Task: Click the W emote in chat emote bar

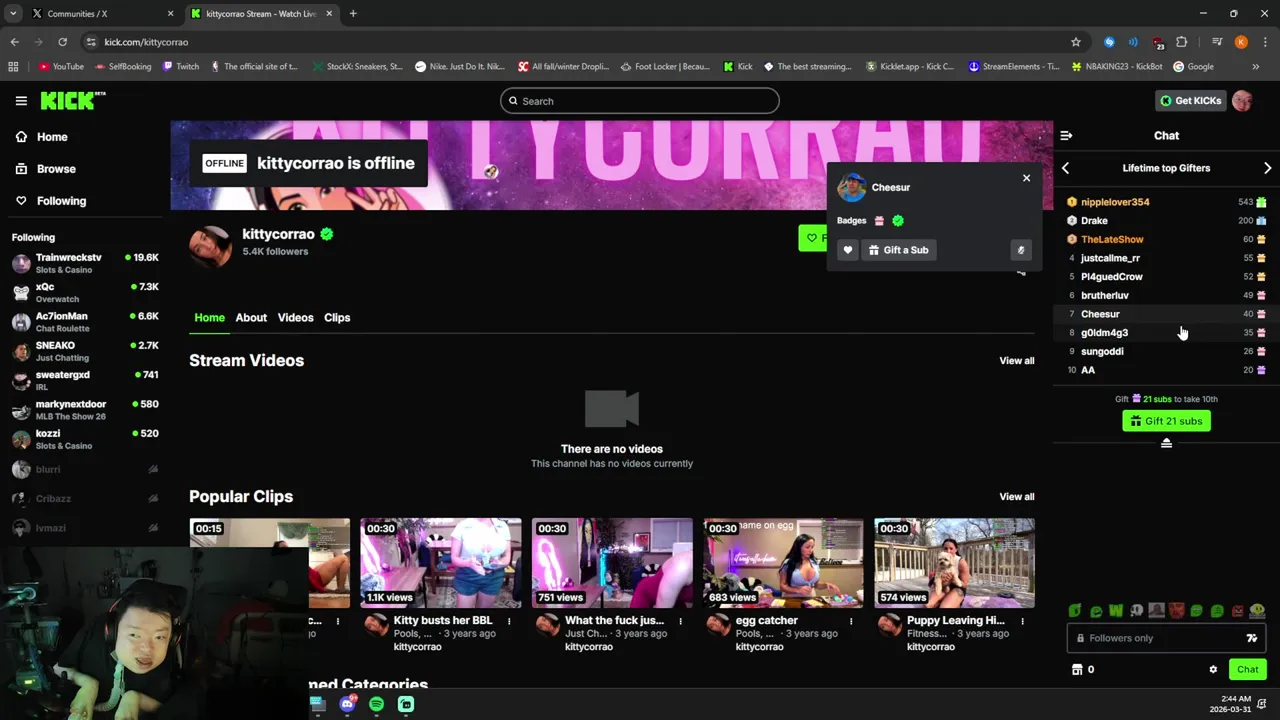Action: point(1115,610)
